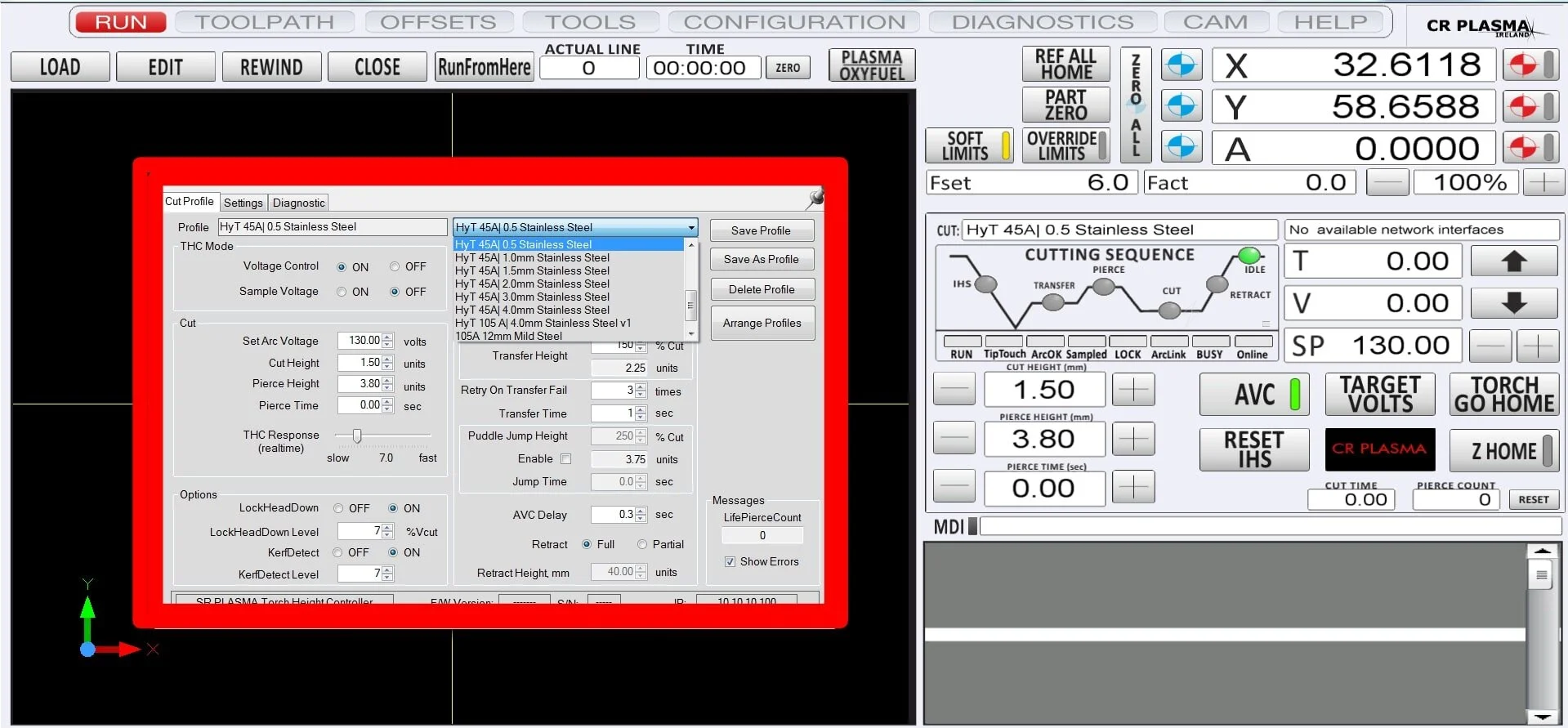1568x728 pixels.
Task: Toggle the AVC button
Action: pyautogui.click(x=1254, y=395)
